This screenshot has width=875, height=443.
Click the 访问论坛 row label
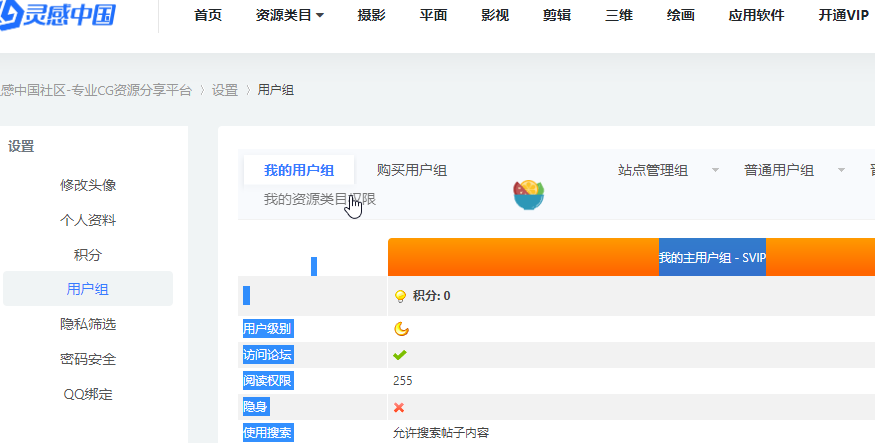pos(267,355)
